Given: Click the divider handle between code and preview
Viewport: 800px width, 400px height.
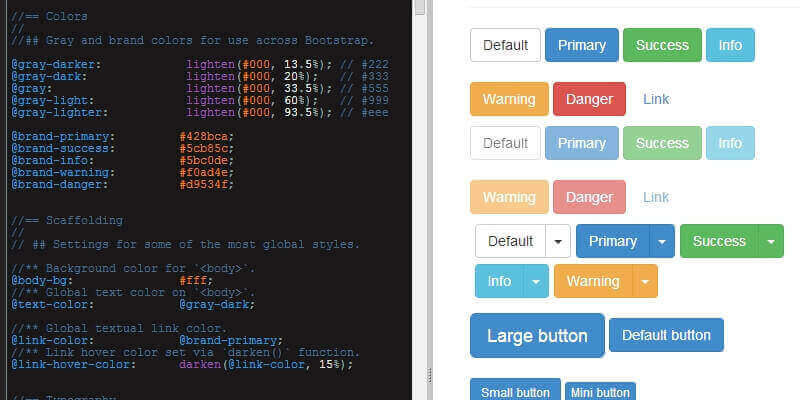Looking at the screenshot, I should click(x=430, y=373).
